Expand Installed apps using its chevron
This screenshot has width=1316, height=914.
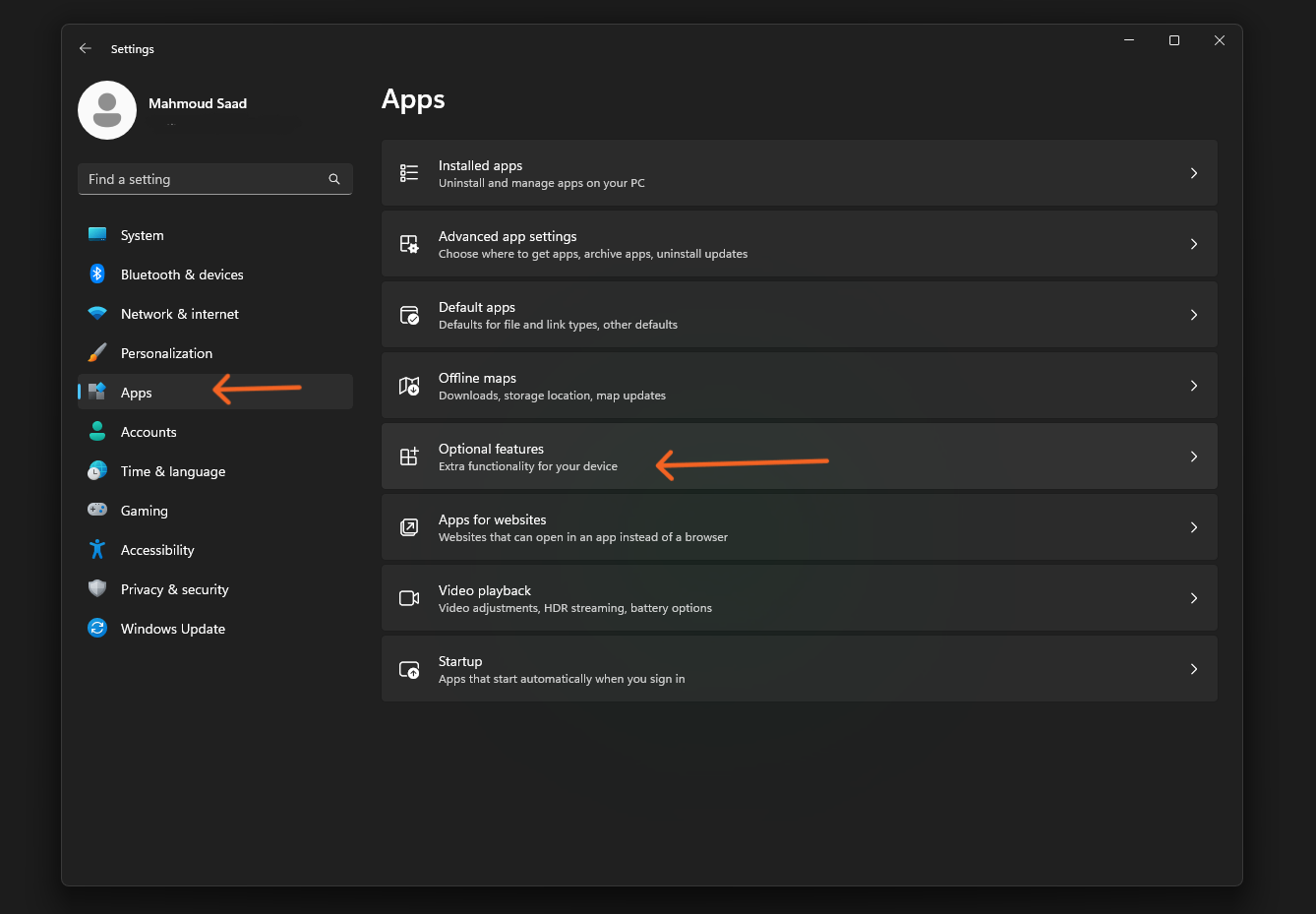(1193, 173)
